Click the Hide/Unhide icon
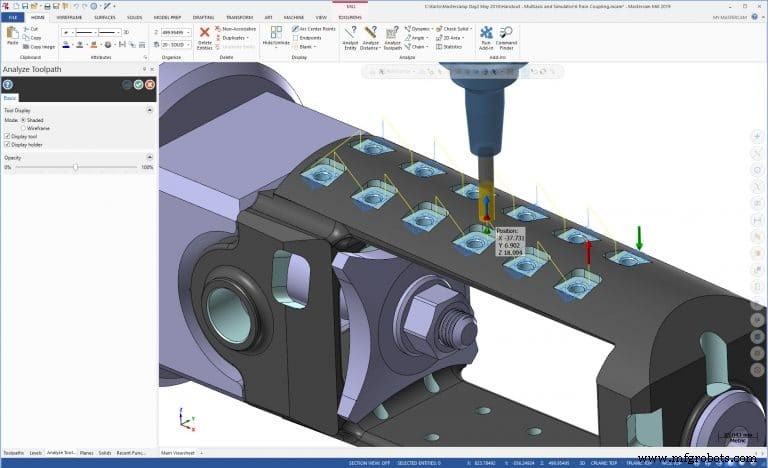Image resolution: width=768 pixels, height=468 pixels. (x=276, y=32)
